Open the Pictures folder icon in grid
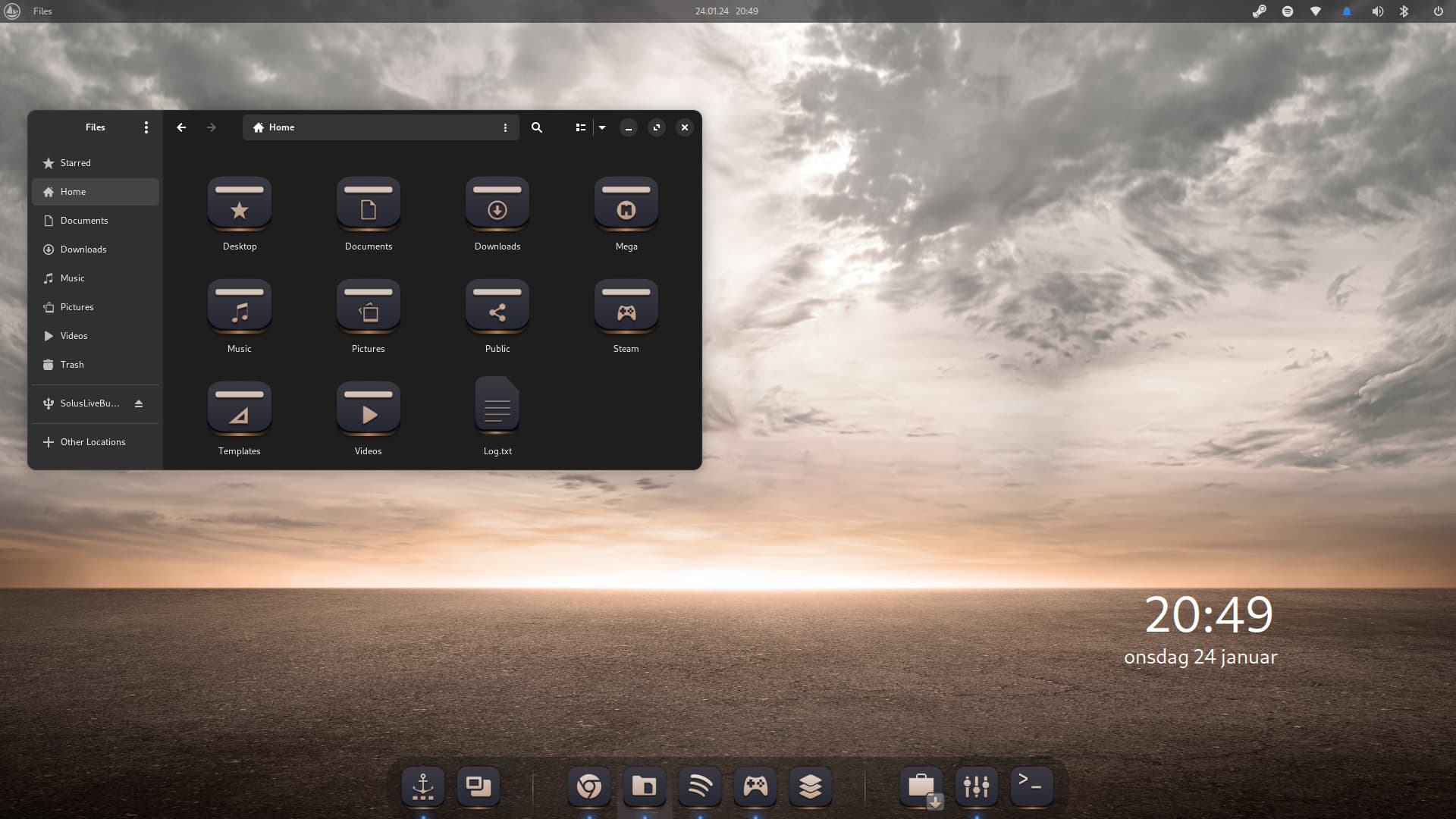 point(369,307)
